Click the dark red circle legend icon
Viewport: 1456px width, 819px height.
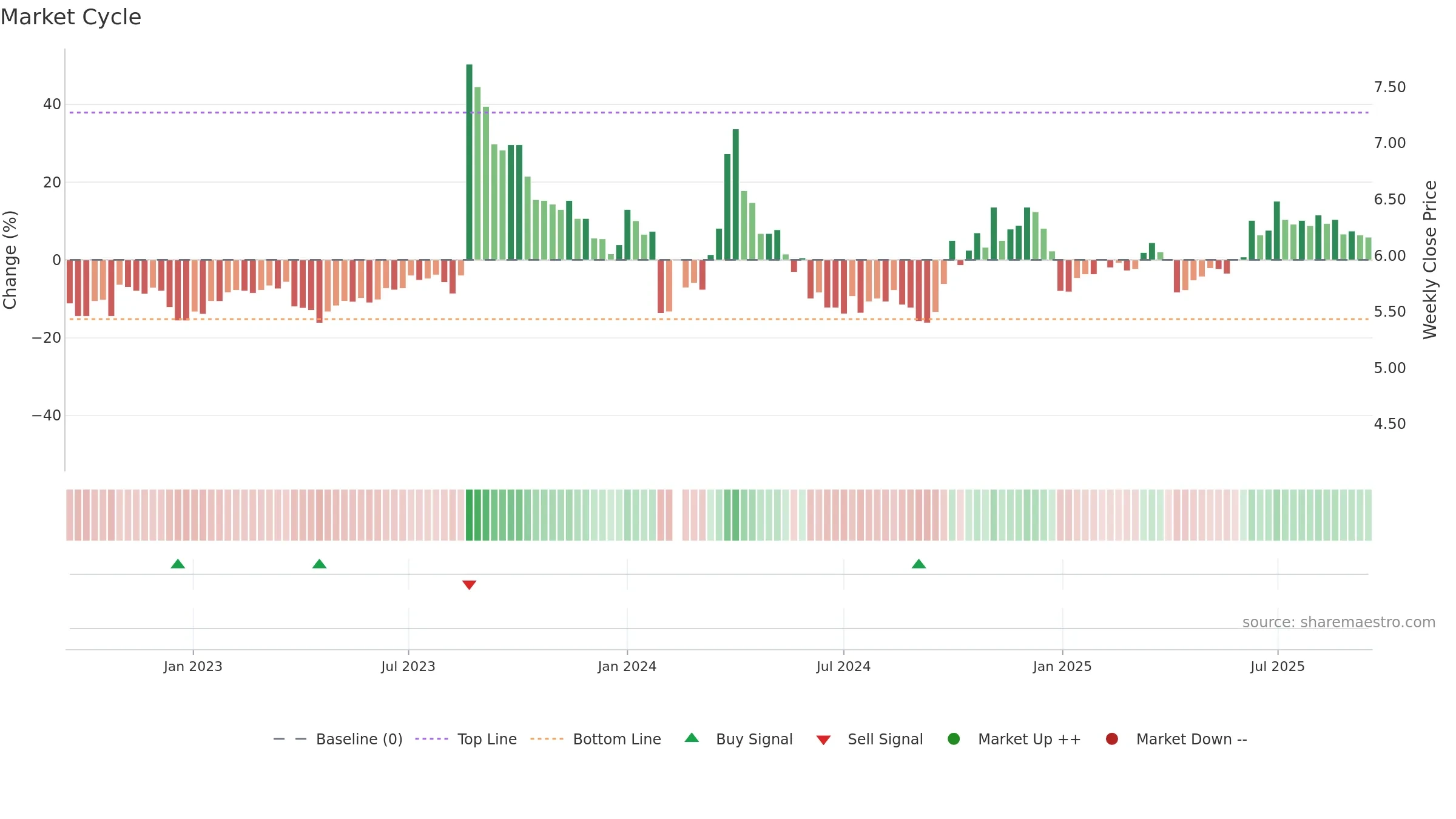point(1112,739)
